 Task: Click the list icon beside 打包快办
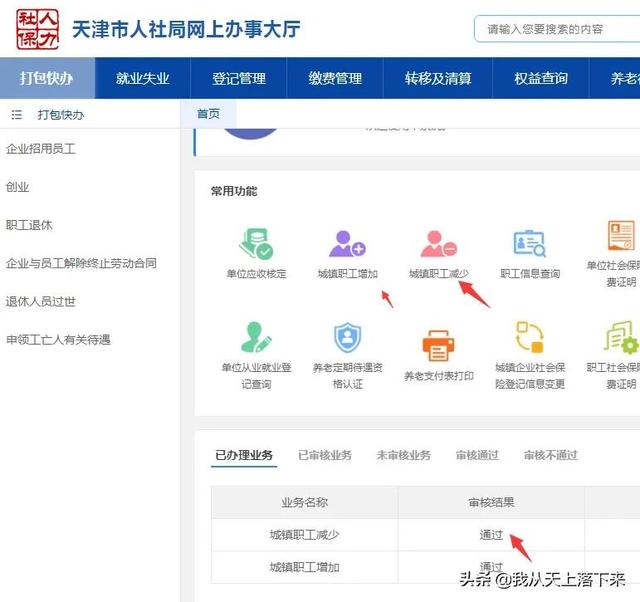(17, 115)
